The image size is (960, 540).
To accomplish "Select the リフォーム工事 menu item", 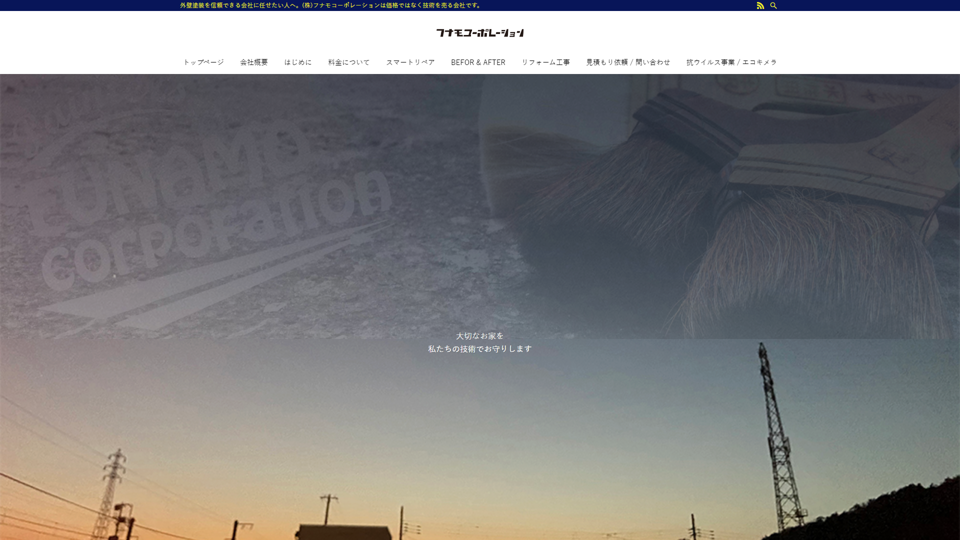I will (546, 62).
